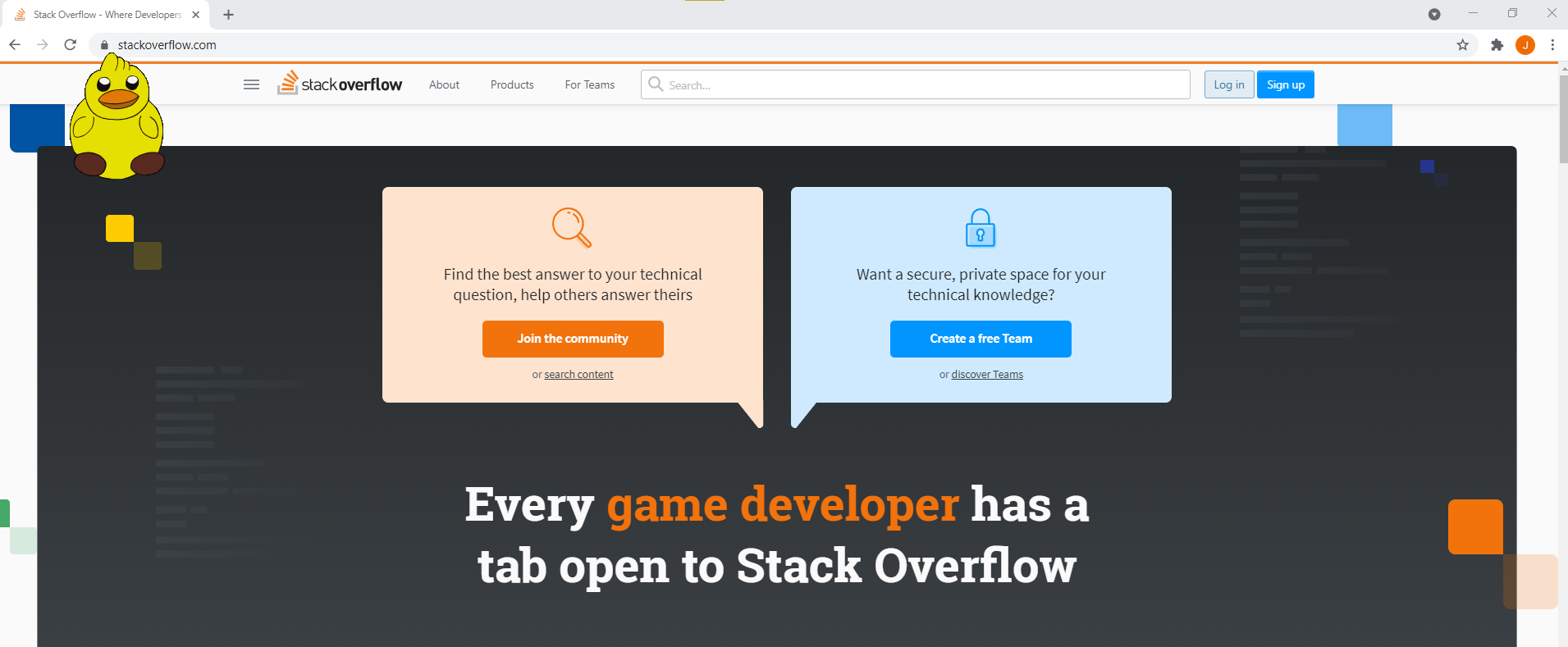The height and width of the screenshot is (647, 1568).
Task: Open the Chrome profile avatar J
Action: point(1525,45)
